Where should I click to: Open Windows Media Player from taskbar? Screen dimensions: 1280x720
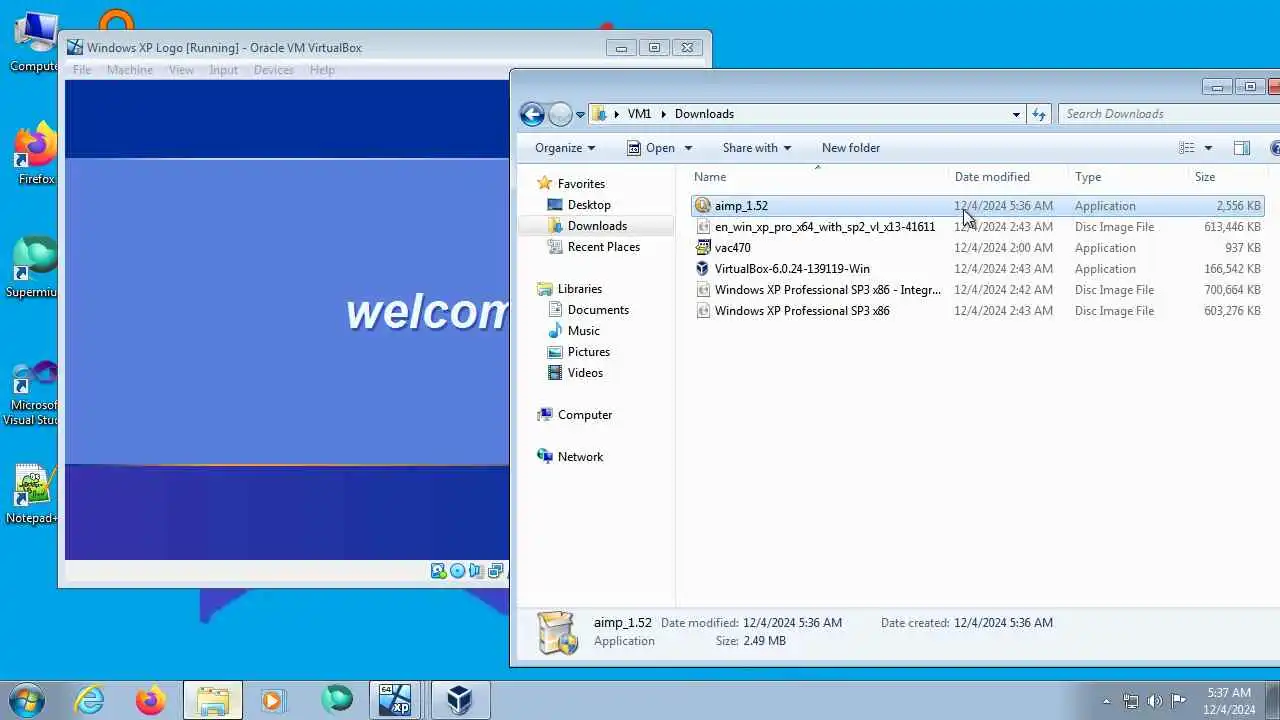coord(273,700)
